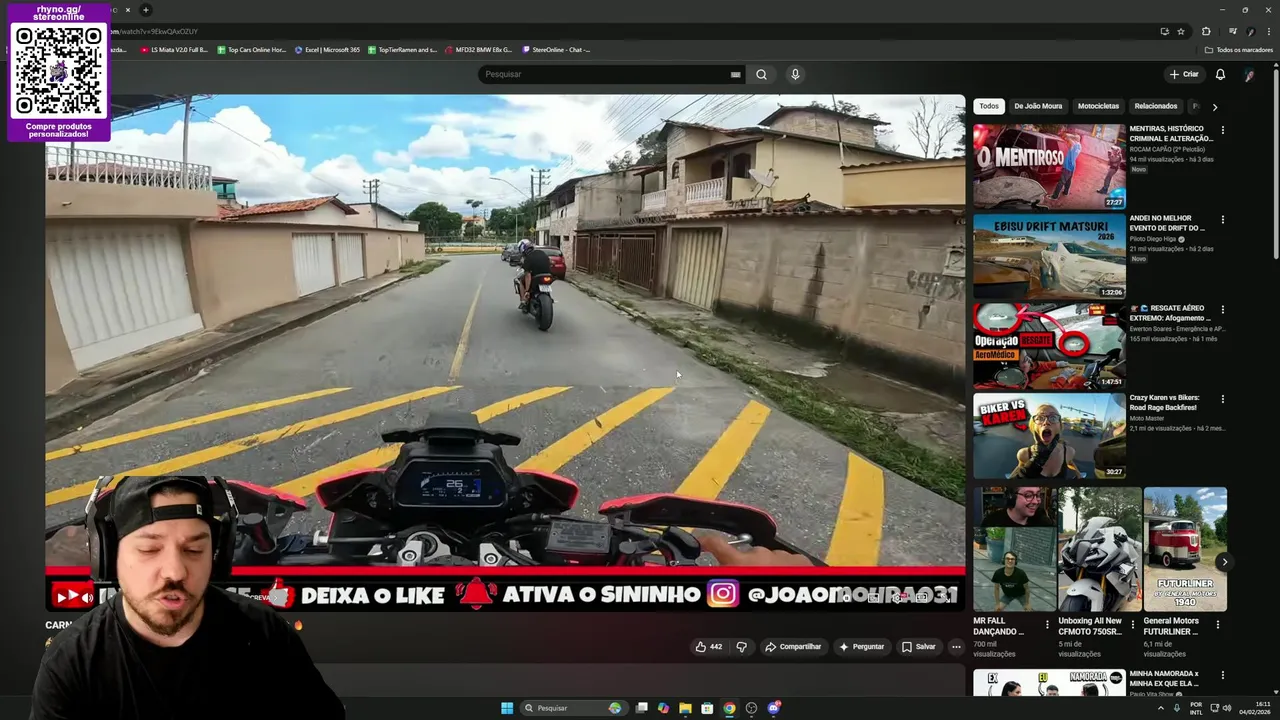Open options for MINHA NAMORADA x MINHA EX video
This screenshot has height=720, width=1280.
click(1222, 675)
